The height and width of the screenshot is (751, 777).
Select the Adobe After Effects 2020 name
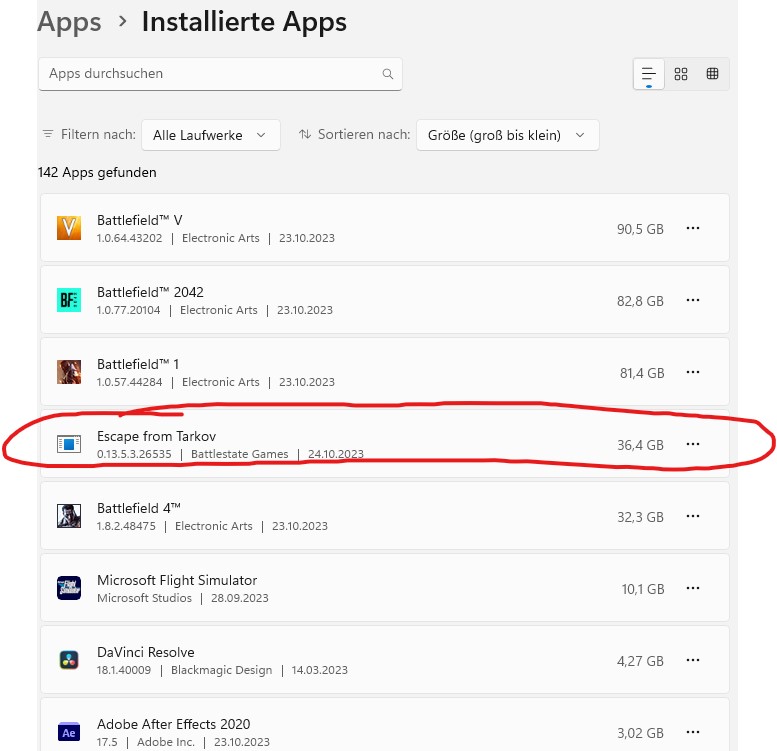(x=173, y=724)
